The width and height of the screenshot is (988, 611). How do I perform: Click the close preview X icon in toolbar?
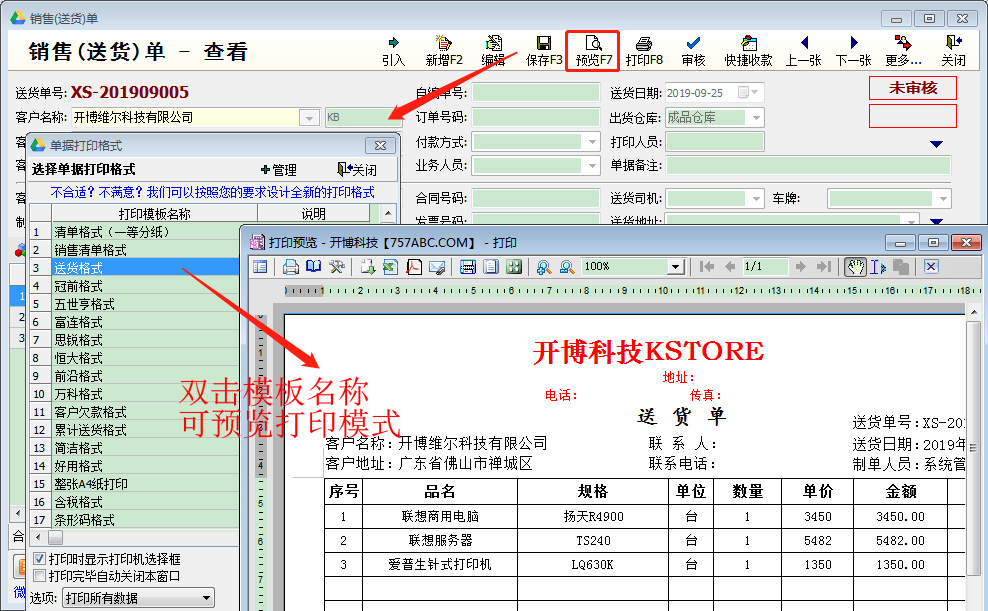pos(931,266)
